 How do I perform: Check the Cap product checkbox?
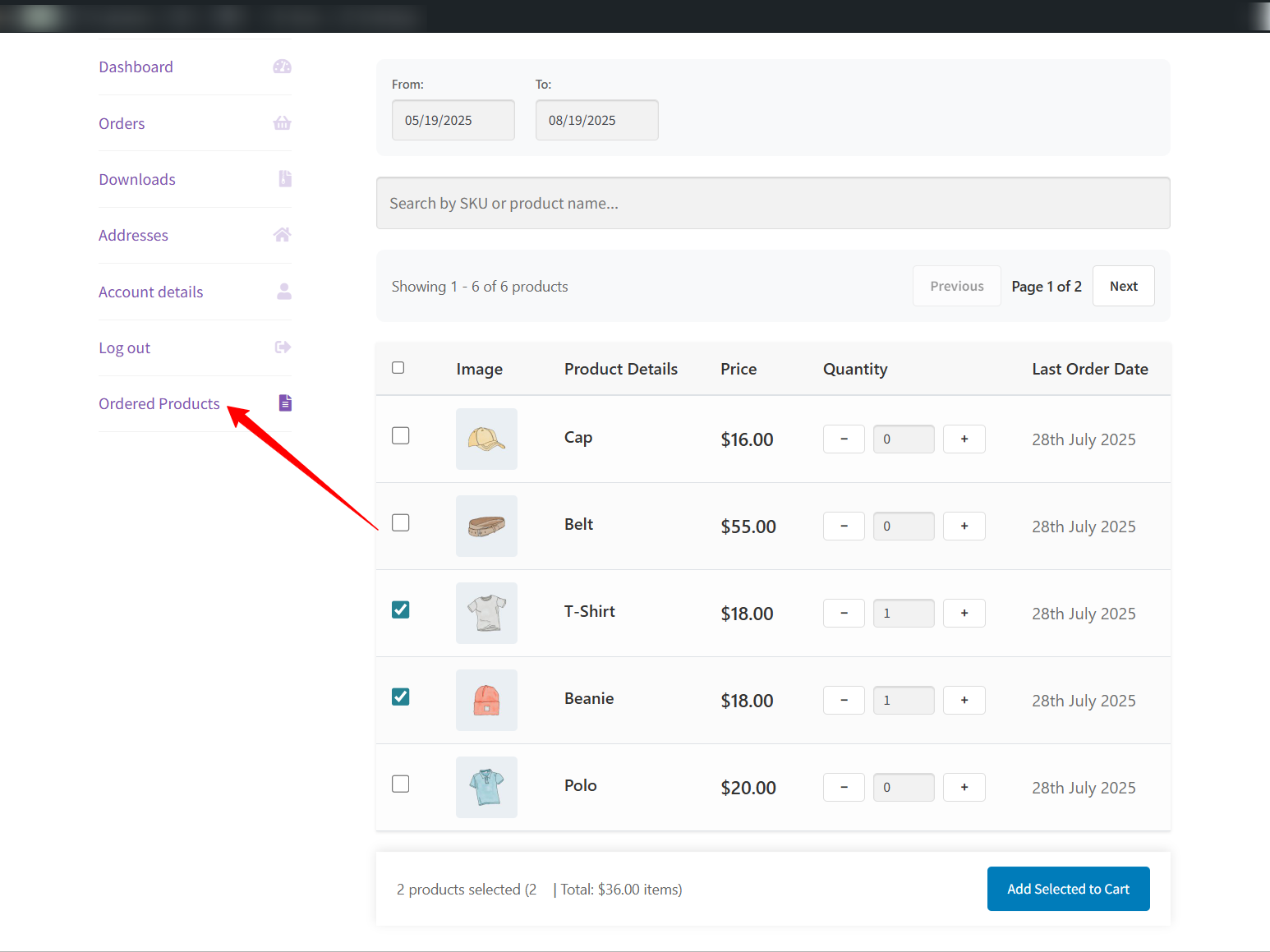click(x=400, y=435)
